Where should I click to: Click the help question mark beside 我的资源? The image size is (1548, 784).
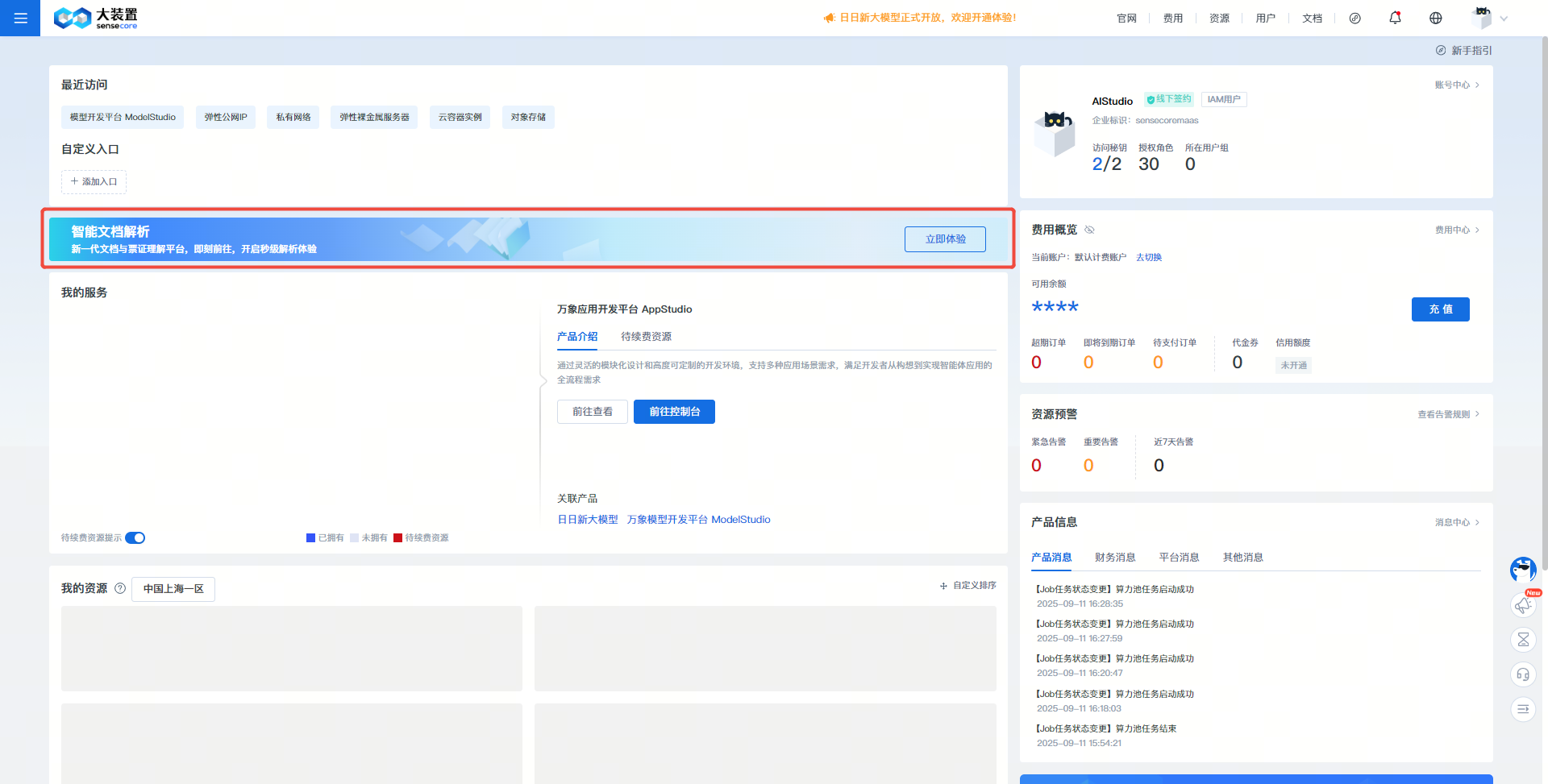click(120, 588)
